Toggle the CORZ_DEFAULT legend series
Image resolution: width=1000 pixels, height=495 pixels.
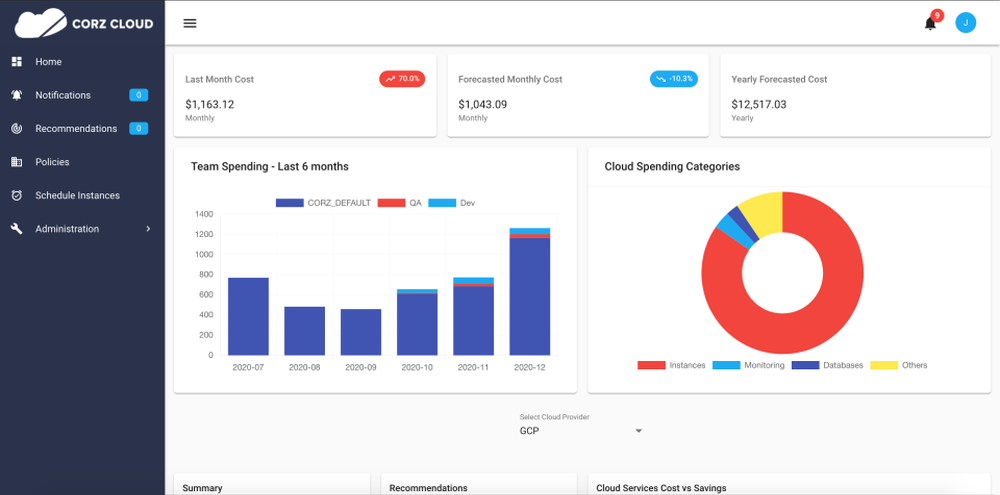[x=323, y=203]
